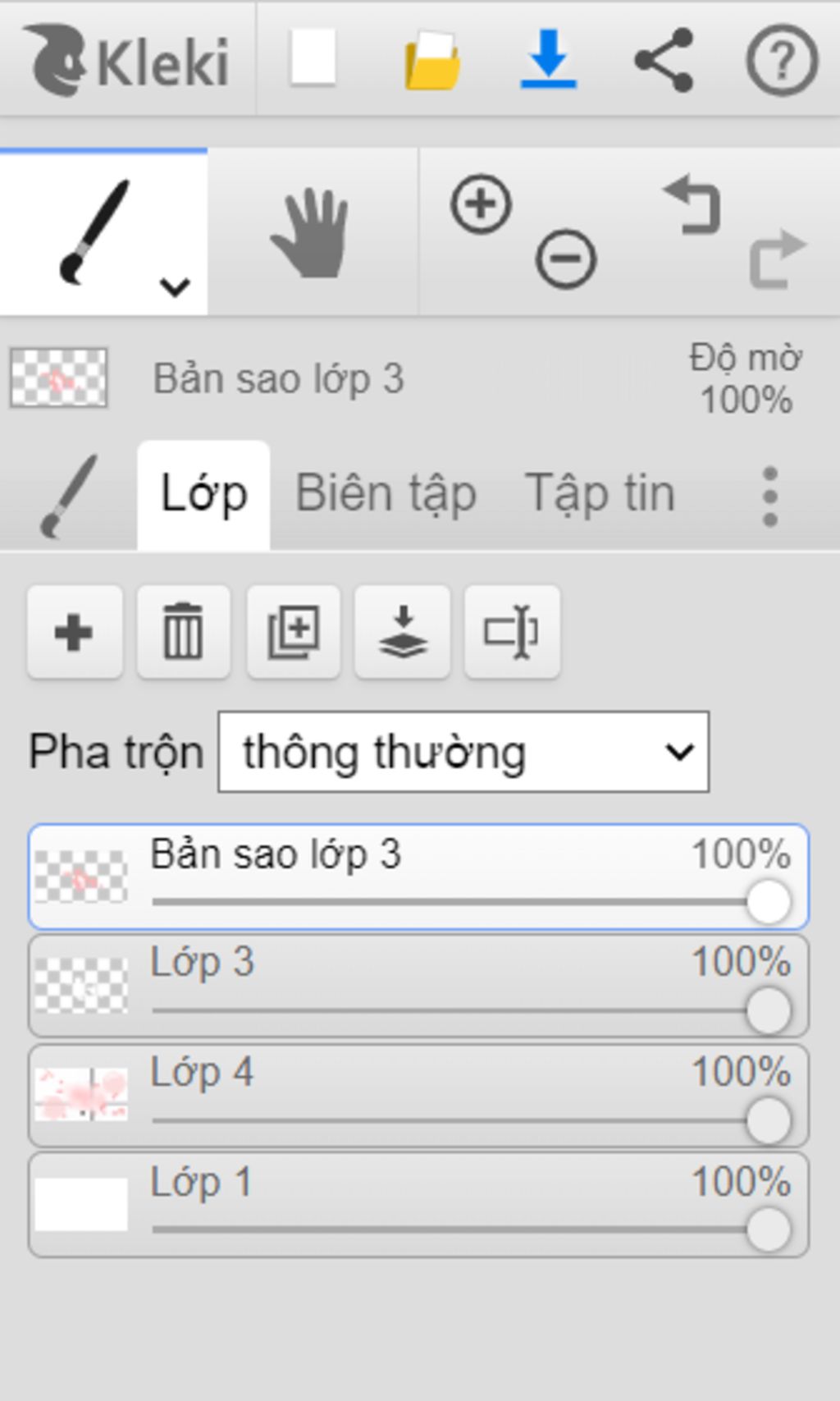Viewport: 840px width, 1401px height.
Task: Zoom out with the minus icon
Action: (x=565, y=259)
